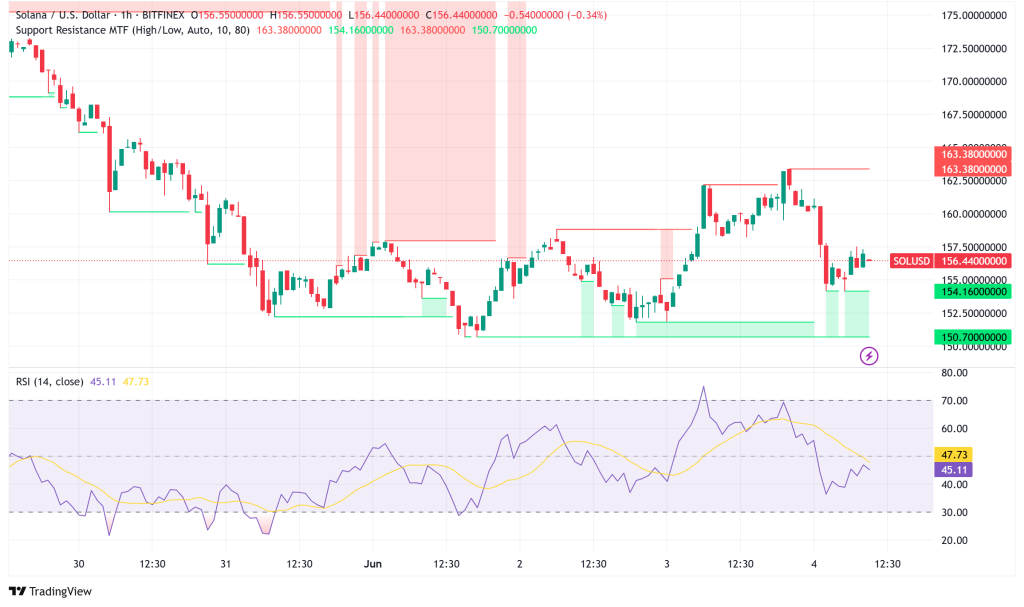1024x607 pixels.
Task: Click the 167.50000000 price axis label
Action: tap(974, 115)
